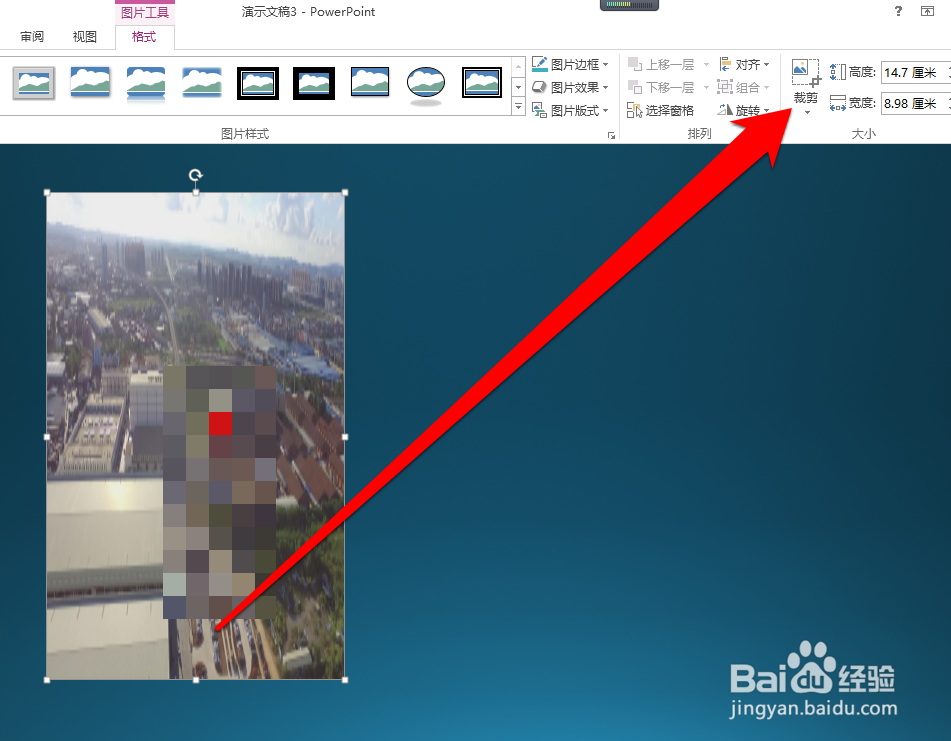Select the 格式 ribbon tab
The width and height of the screenshot is (951, 741).
(x=144, y=37)
